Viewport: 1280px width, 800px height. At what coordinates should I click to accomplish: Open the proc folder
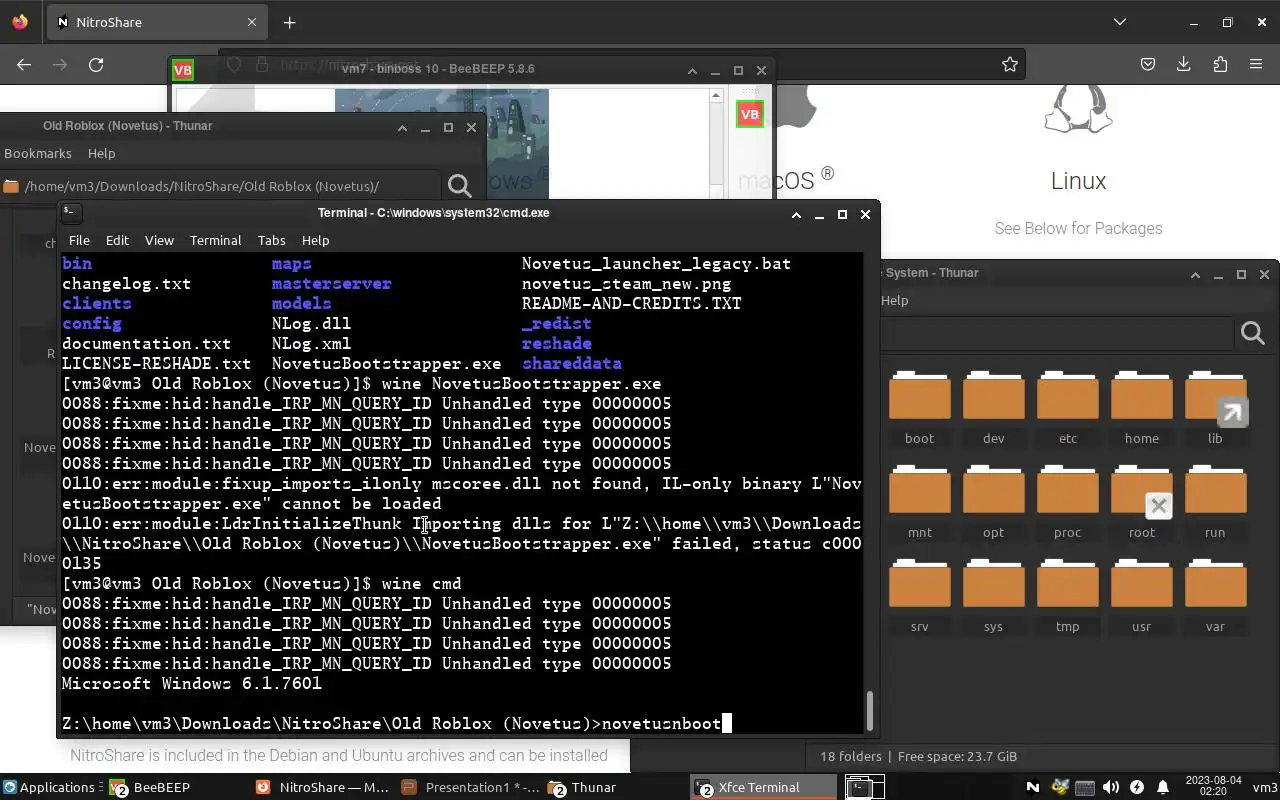tap(1067, 502)
